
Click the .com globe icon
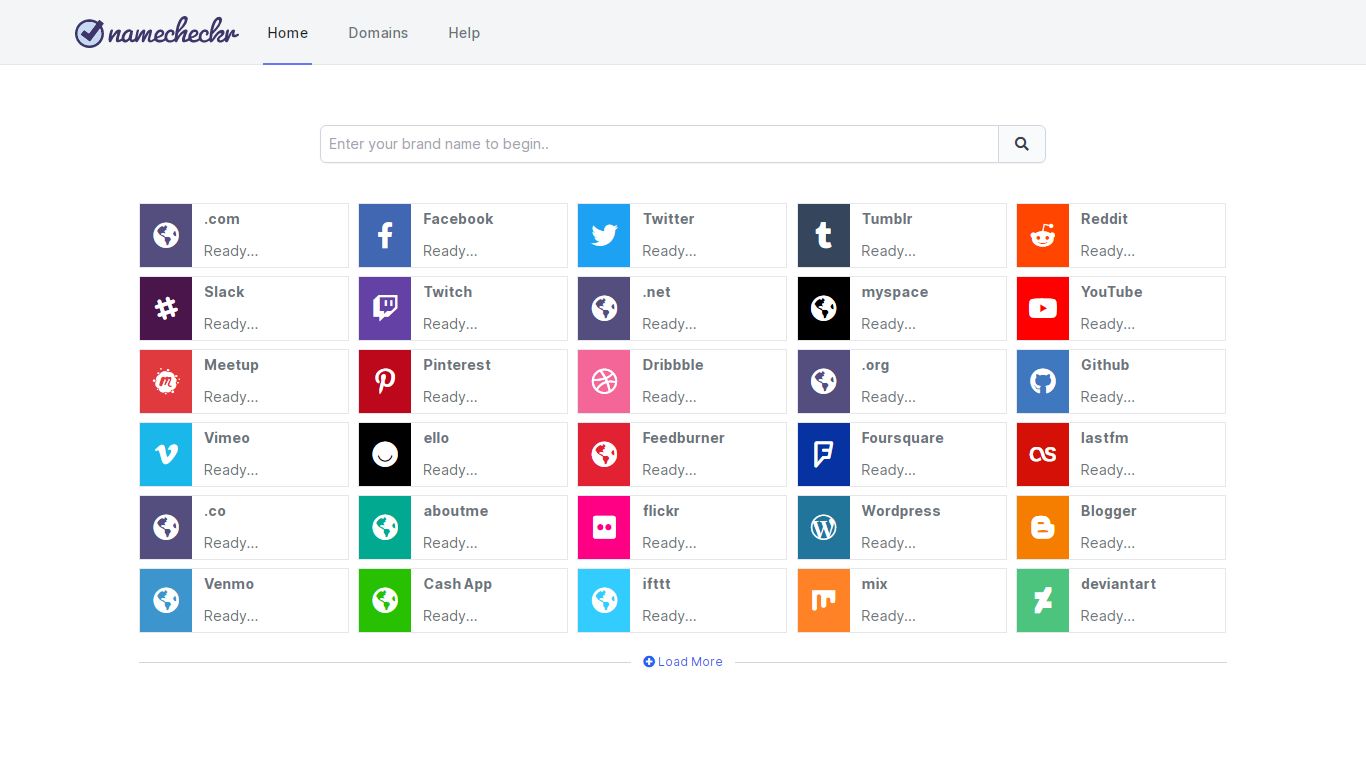tap(166, 236)
